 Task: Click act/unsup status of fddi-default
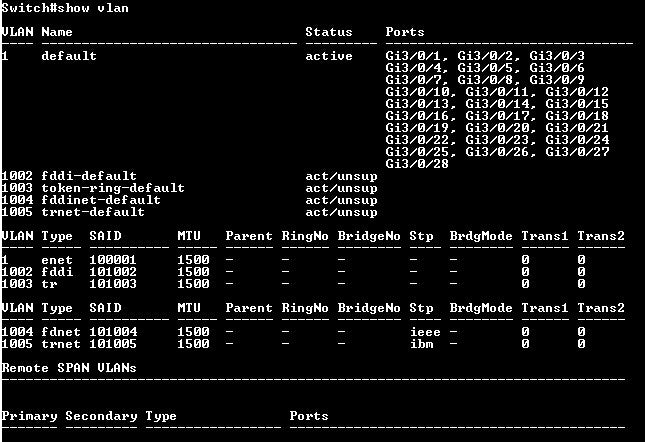[341, 176]
